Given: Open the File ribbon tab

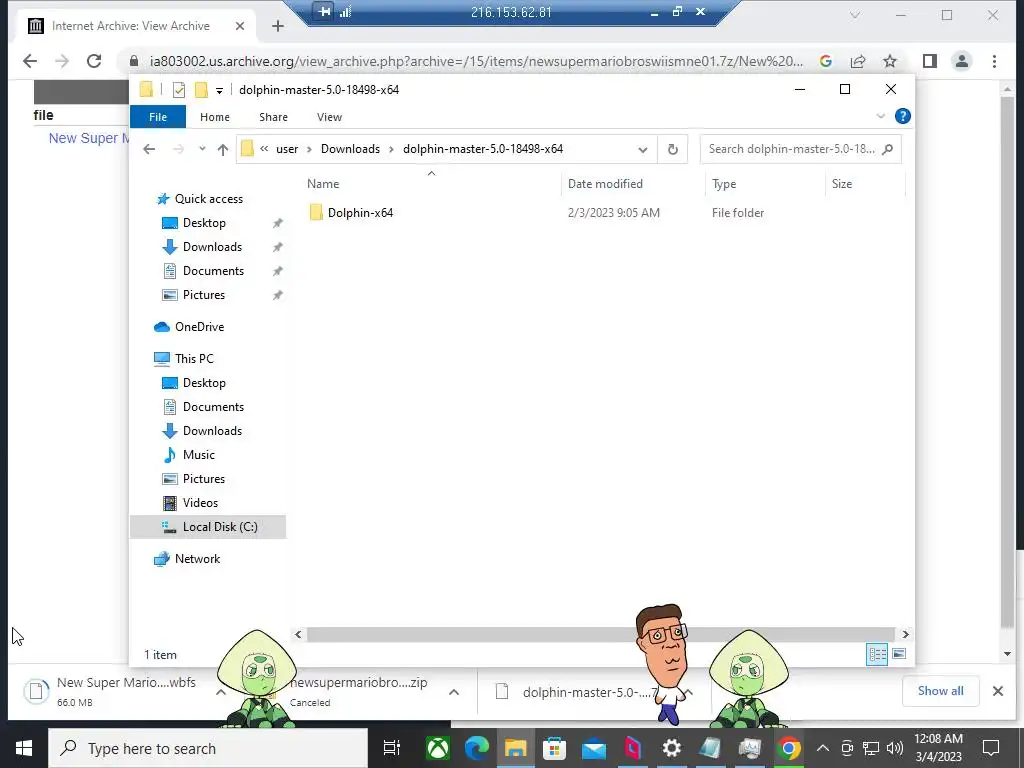Looking at the screenshot, I should (x=158, y=117).
